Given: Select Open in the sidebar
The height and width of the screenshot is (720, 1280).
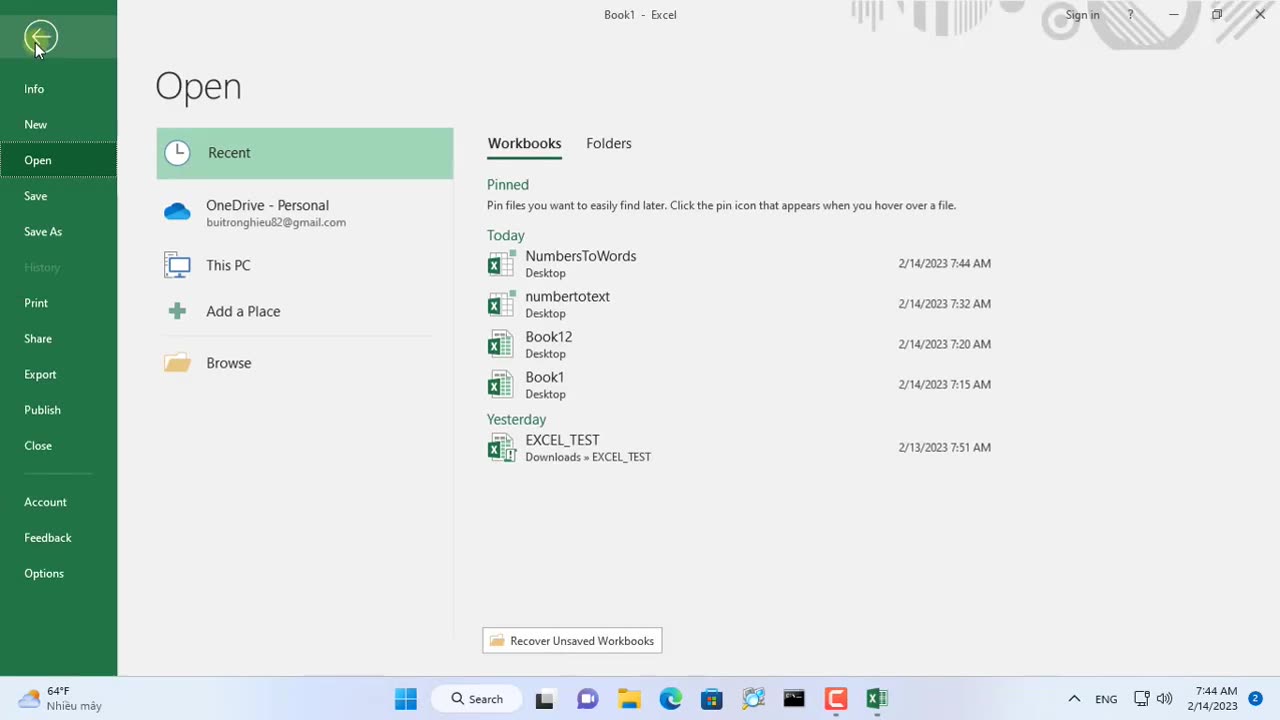Looking at the screenshot, I should point(58,160).
